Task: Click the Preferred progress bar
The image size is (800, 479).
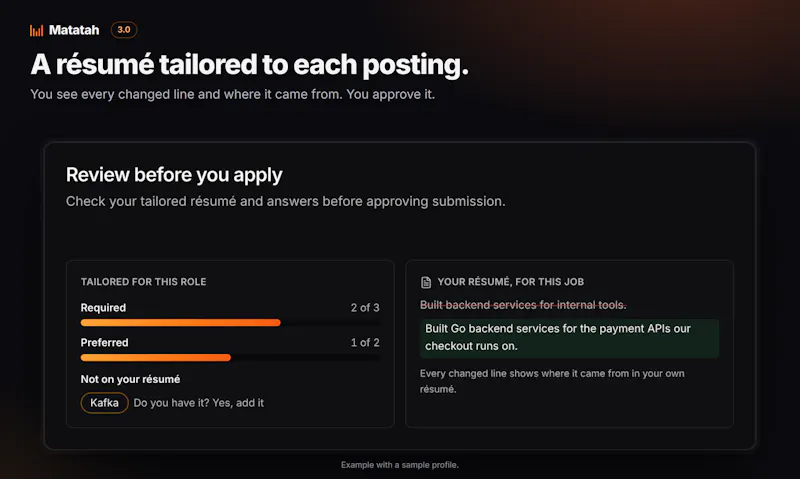Action: 230,358
